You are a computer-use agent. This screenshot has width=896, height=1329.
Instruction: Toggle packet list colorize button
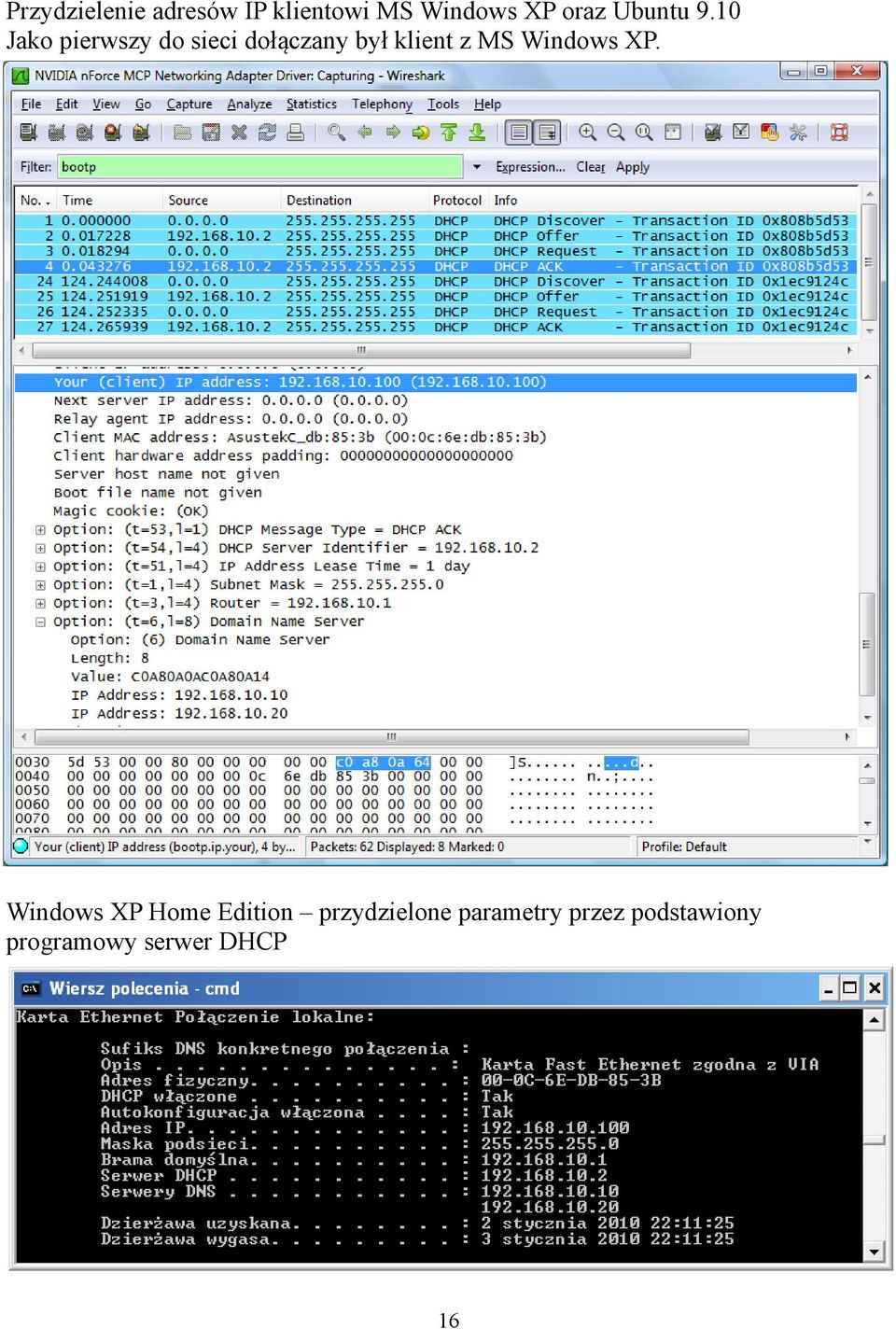coord(519,133)
